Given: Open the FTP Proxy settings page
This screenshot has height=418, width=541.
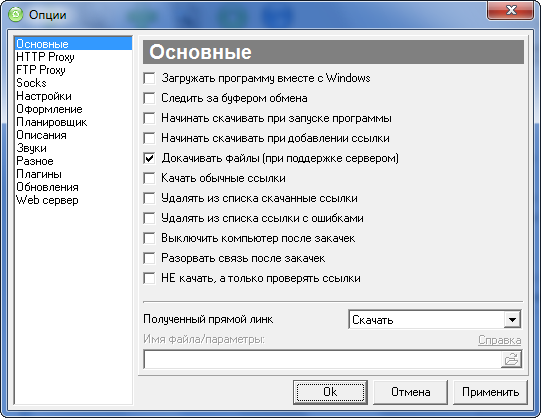Looking at the screenshot, I should (x=73, y=70).
